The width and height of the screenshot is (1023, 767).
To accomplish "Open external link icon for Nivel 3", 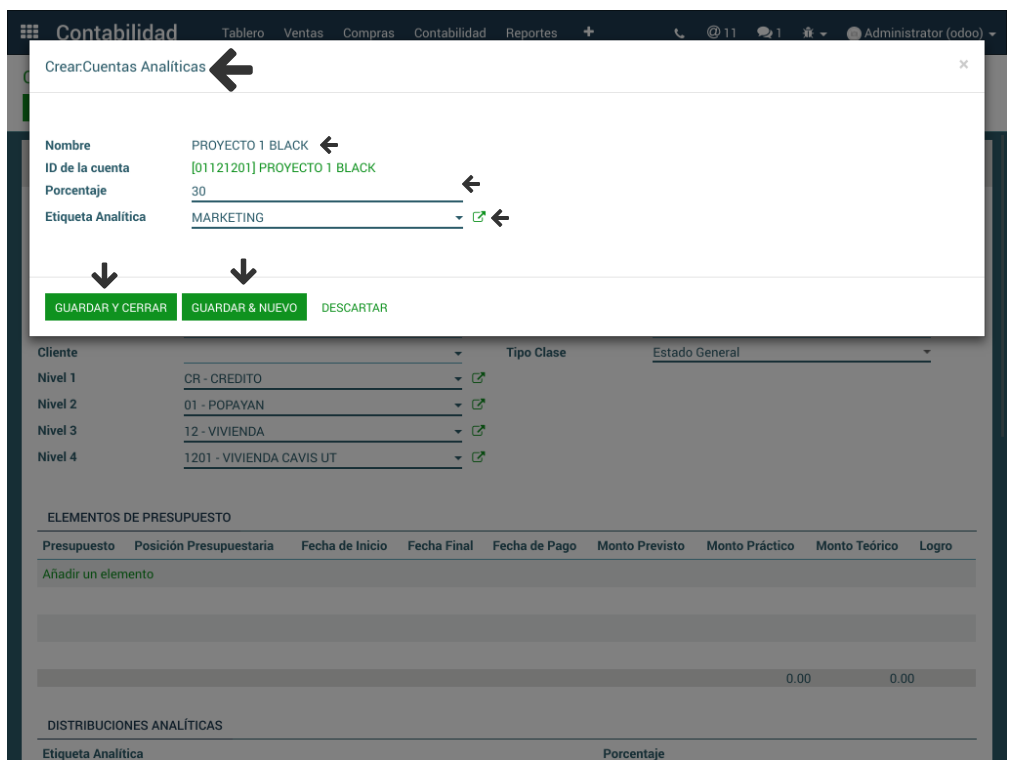I will [478, 431].
